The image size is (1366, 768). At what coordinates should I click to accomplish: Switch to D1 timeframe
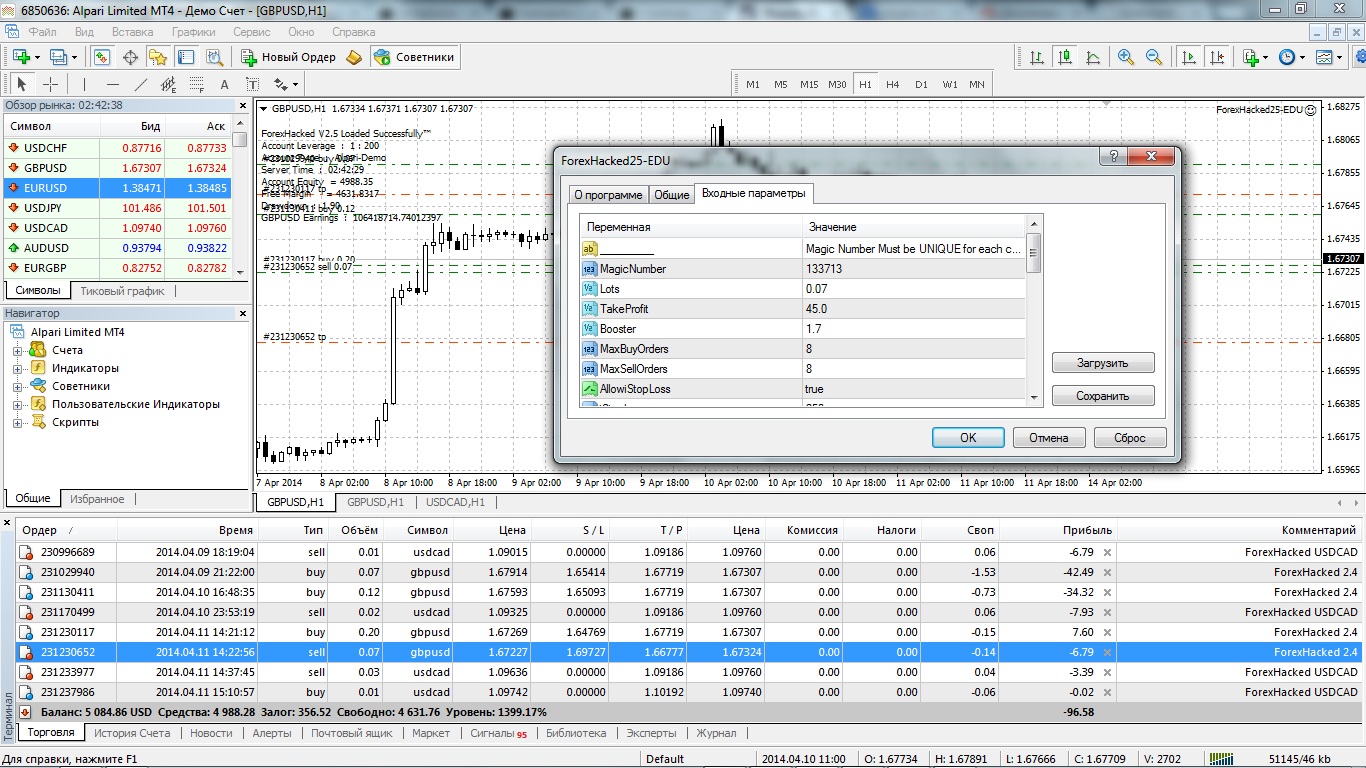921,84
